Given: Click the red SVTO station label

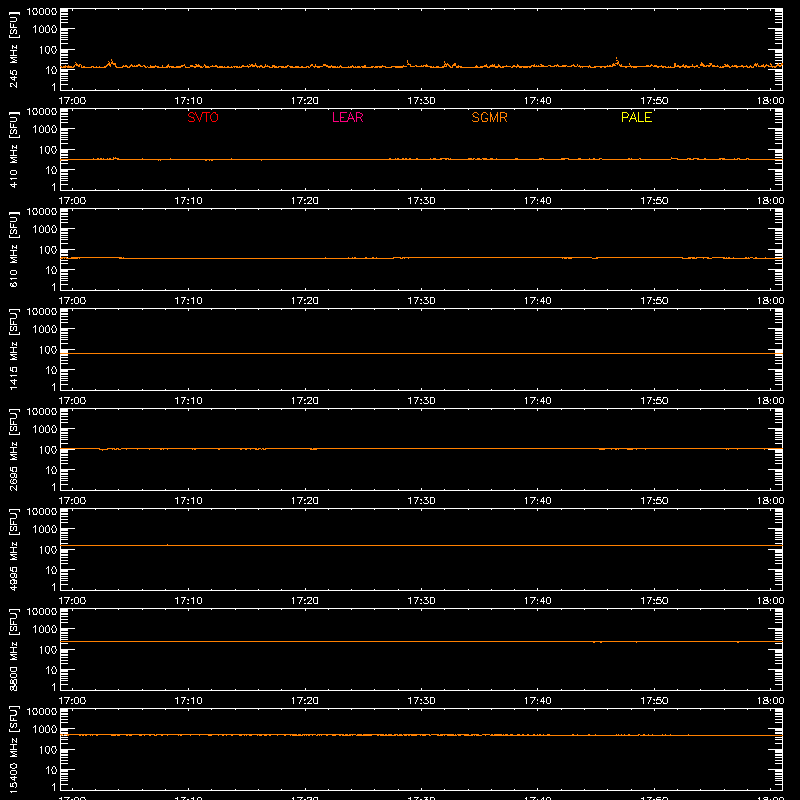Looking at the screenshot, I should point(203,117).
